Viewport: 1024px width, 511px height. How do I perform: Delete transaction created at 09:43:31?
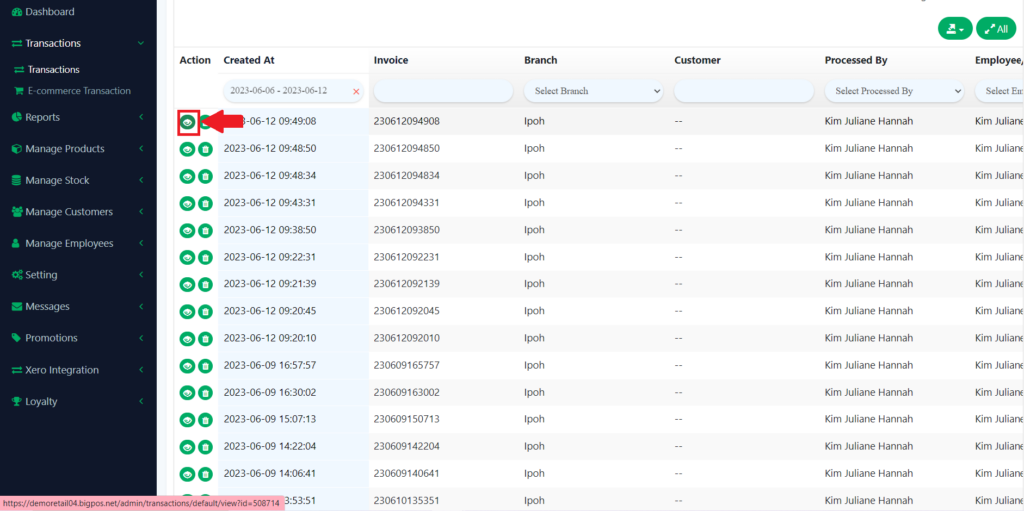click(205, 203)
